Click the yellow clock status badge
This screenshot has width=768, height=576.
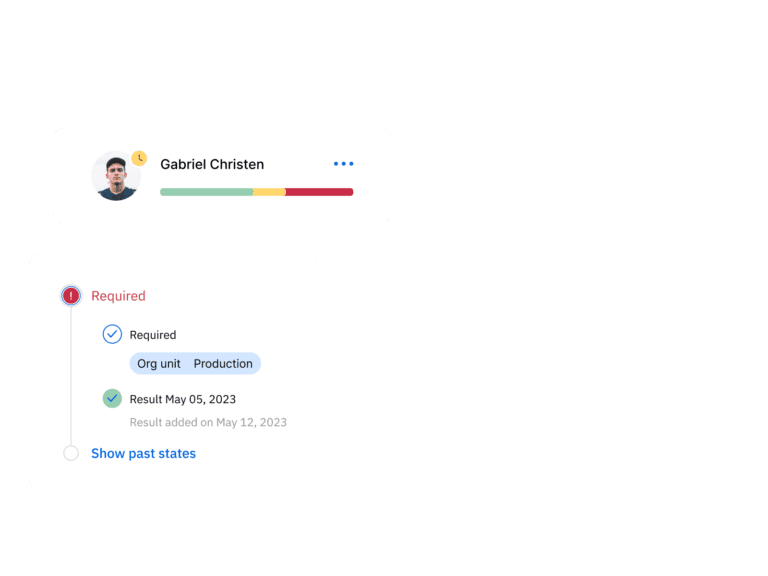139,158
